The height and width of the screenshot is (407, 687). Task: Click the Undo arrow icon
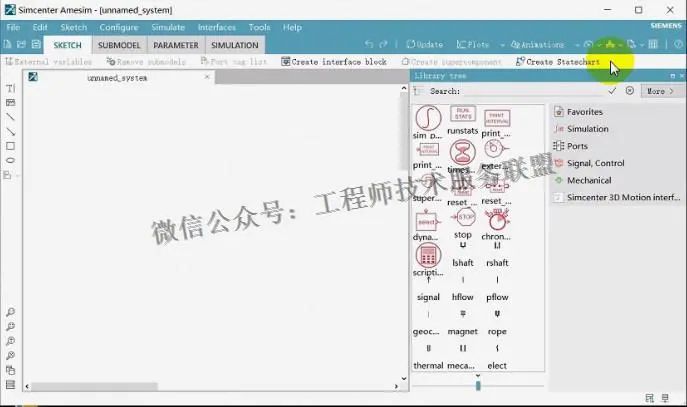[369, 44]
